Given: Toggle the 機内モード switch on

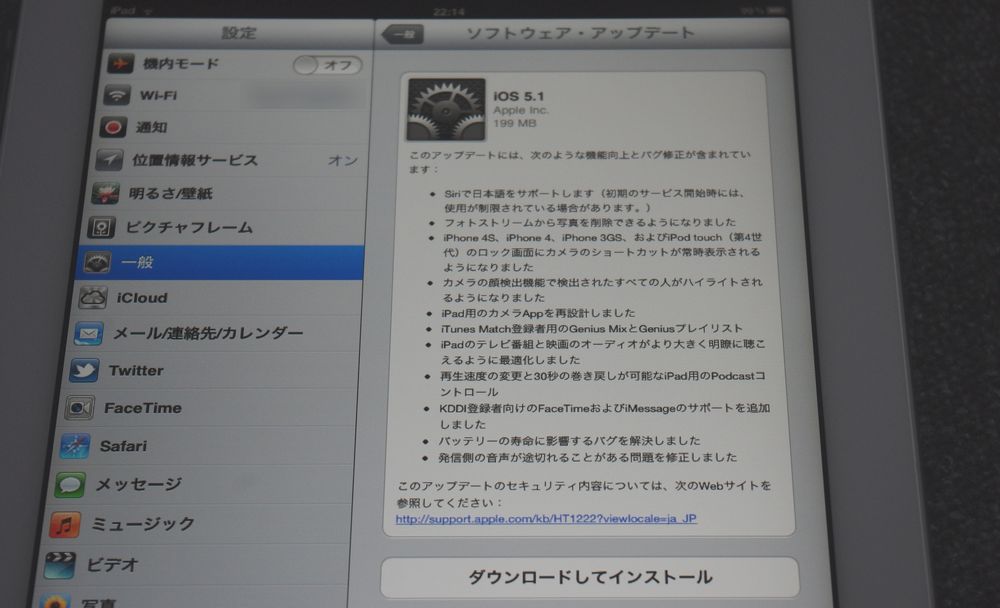Looking at the screenshot, I should [327, 65].
